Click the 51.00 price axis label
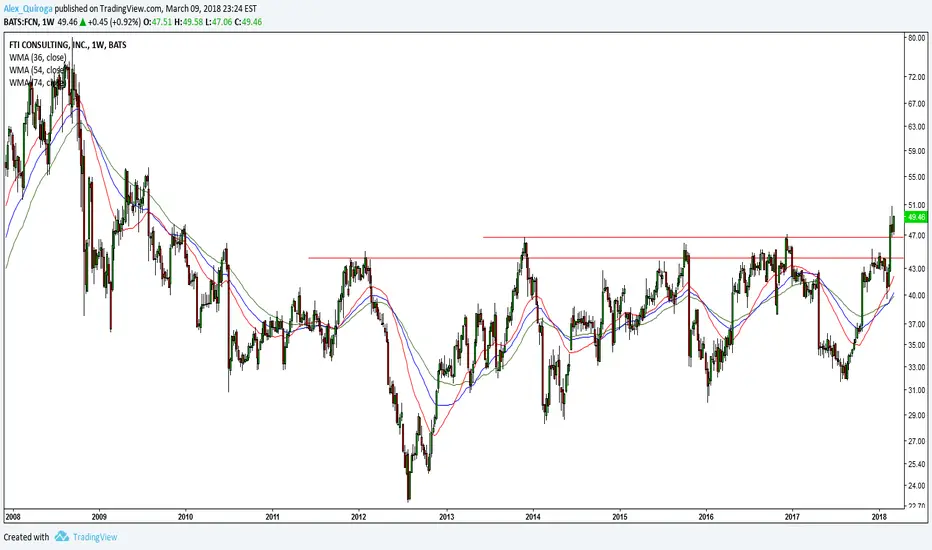The height and width of the screenshot is (550, 932). tap(917, 205)
